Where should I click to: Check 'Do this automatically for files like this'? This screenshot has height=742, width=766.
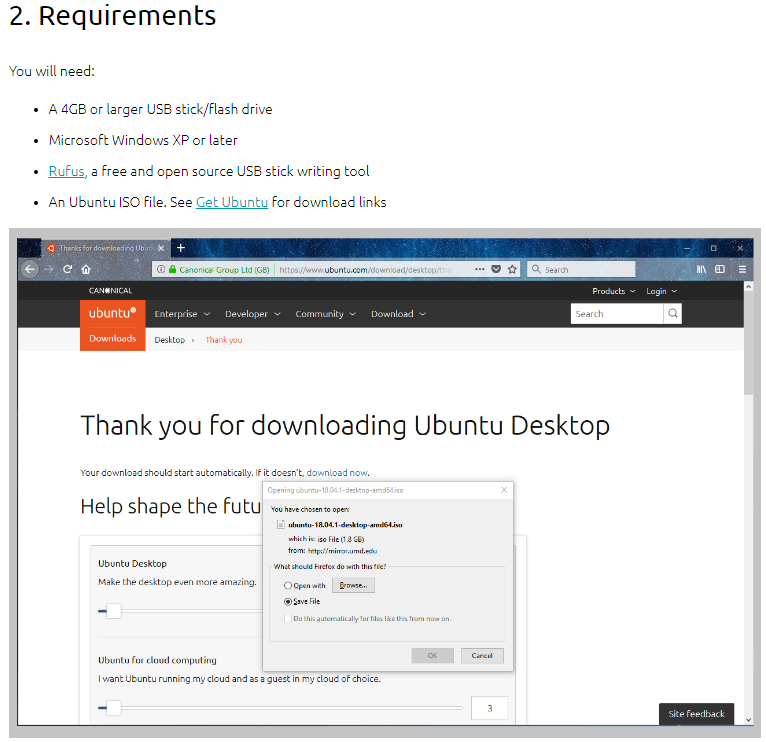(288, 618)
